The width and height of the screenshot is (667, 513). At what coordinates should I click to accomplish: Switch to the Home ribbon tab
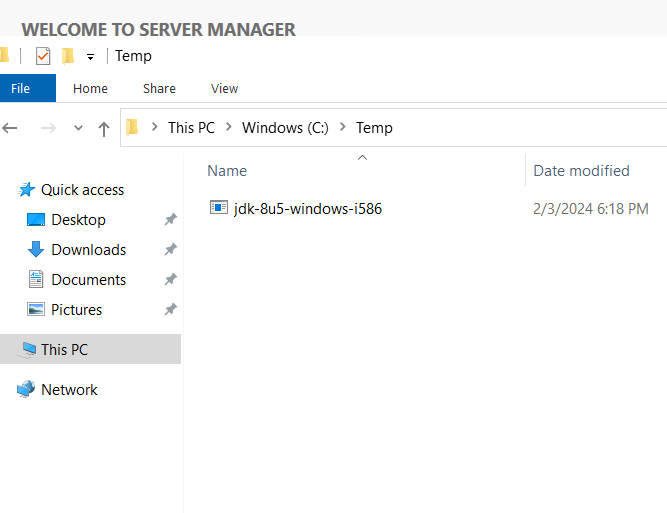pyautogui.click(x=90, y=88)
